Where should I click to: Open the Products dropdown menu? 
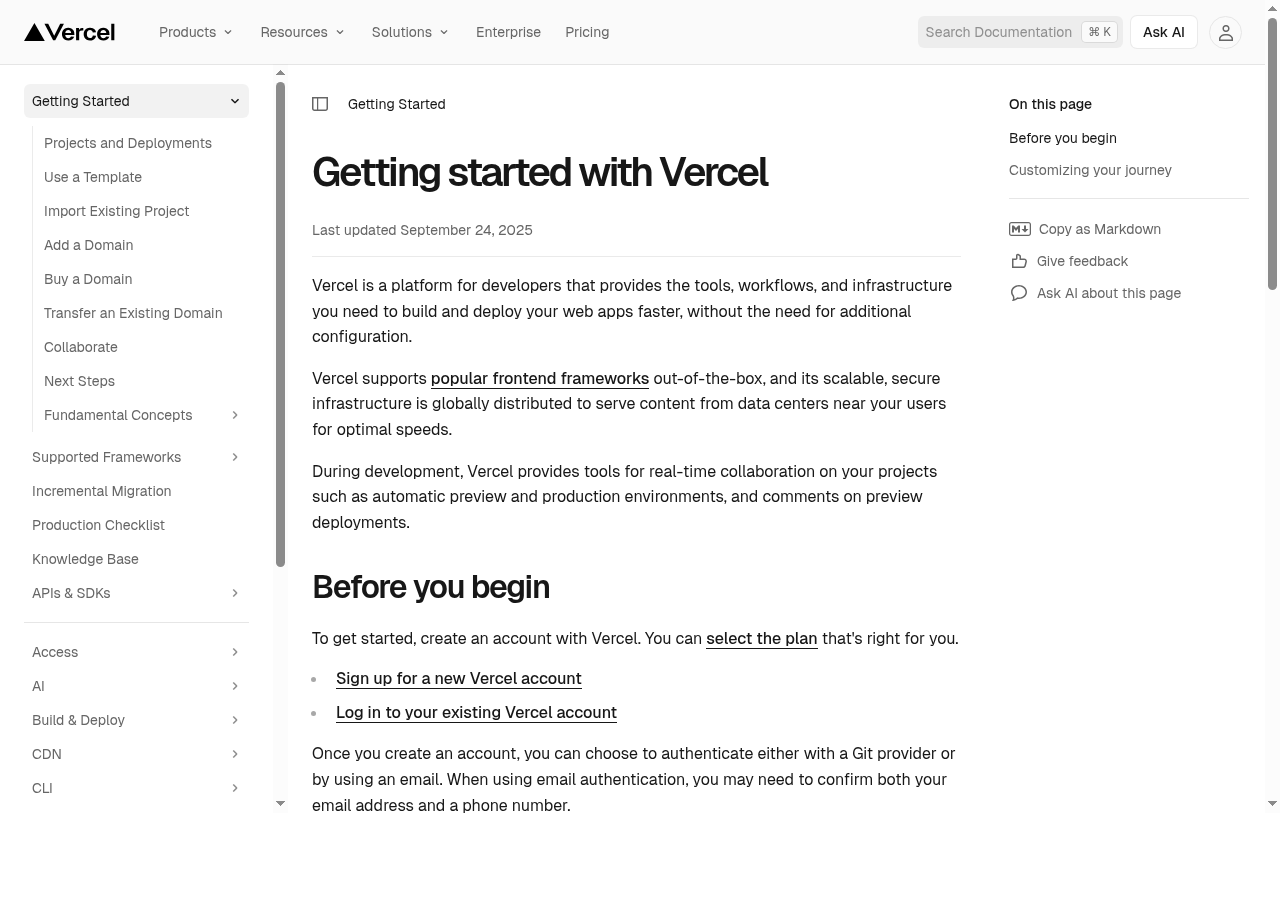(195, 32)
